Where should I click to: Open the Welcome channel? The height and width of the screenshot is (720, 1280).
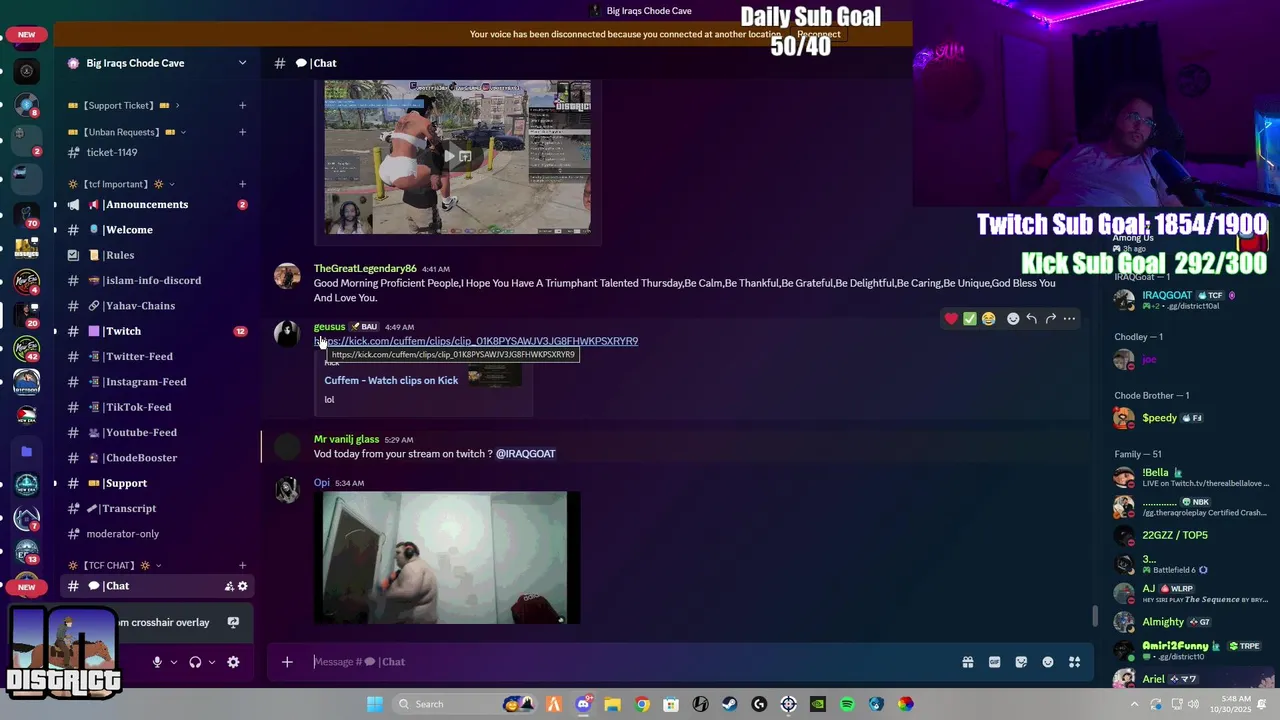[157, 230]
